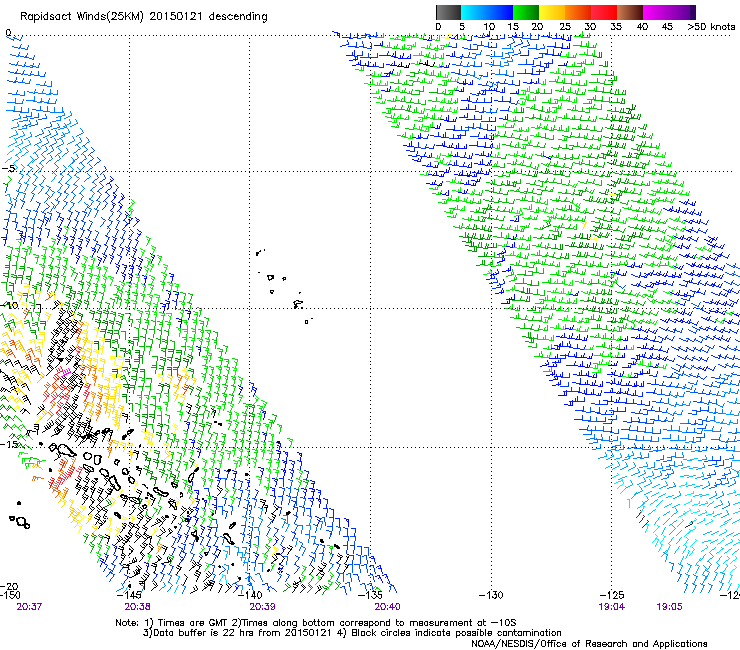Viewport: 740px width, 650px height.
Task: Click the '35' legend scale number
Action: coord(616,26)
